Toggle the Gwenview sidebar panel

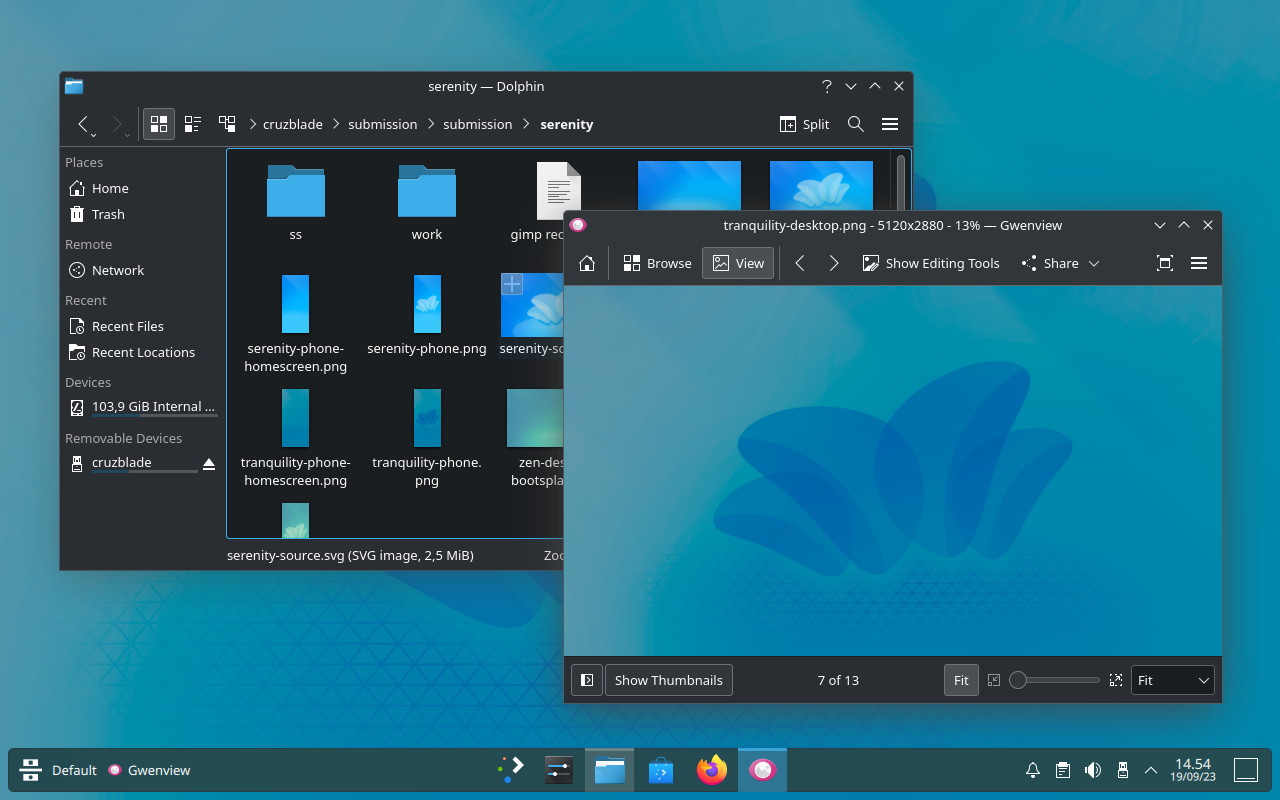[x=586, y=680]
